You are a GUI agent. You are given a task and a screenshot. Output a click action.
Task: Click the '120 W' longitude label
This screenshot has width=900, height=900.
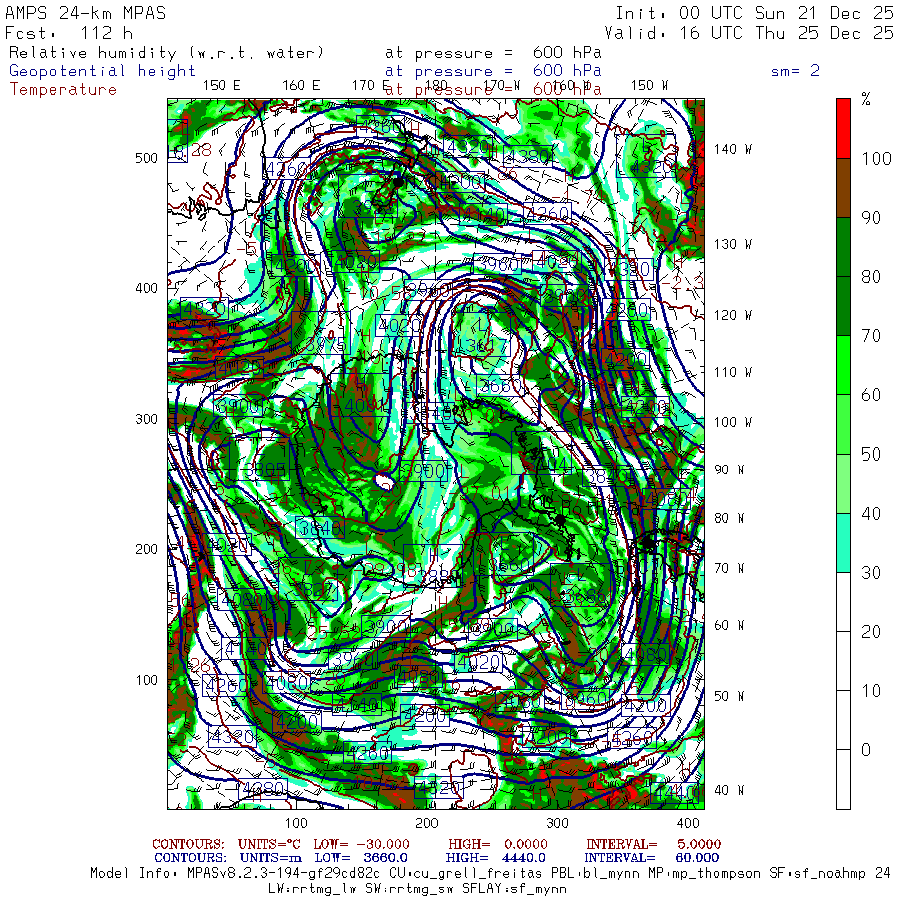733,316
